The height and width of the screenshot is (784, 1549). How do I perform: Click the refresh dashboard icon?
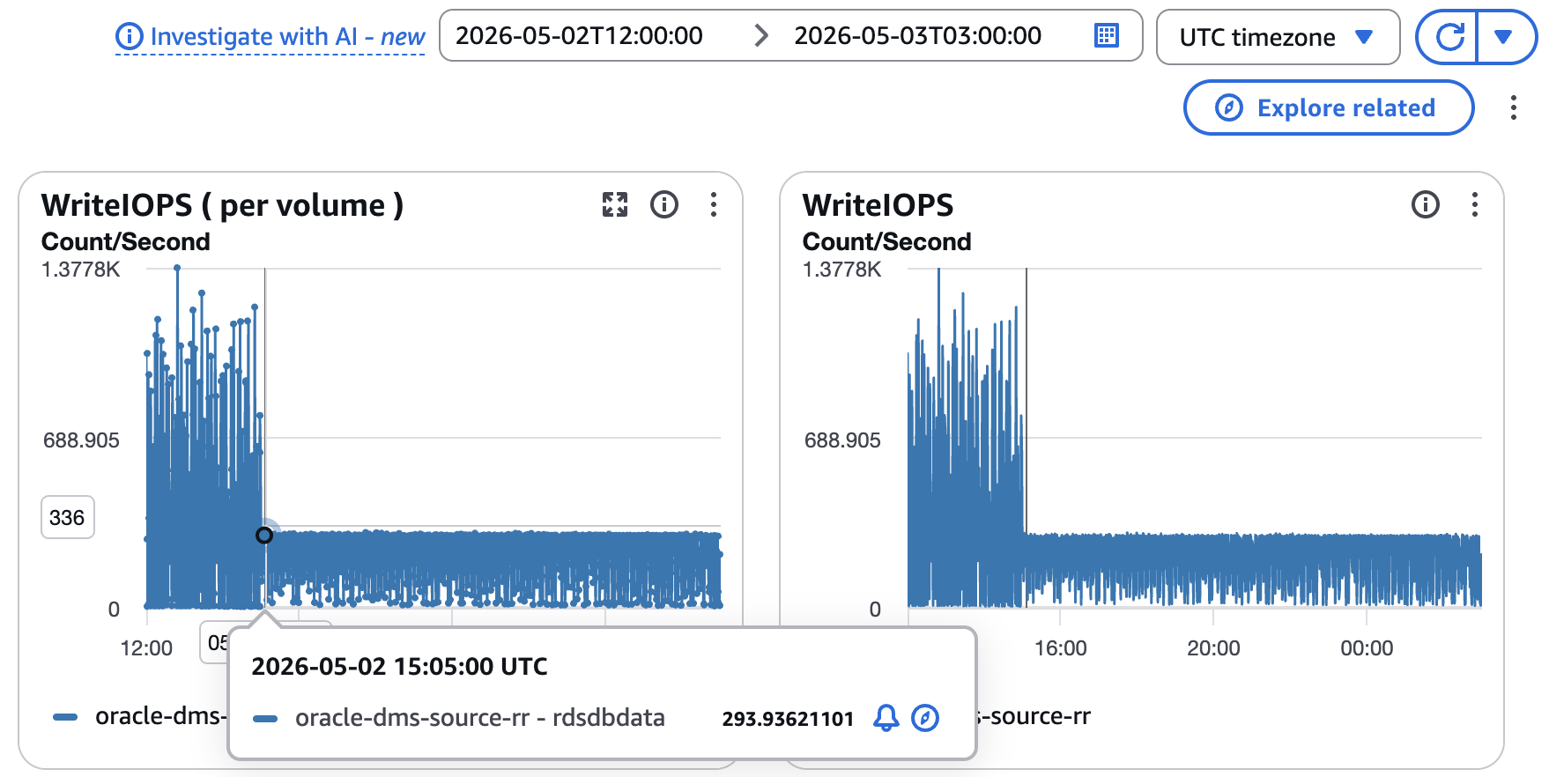pos(1448,37)
